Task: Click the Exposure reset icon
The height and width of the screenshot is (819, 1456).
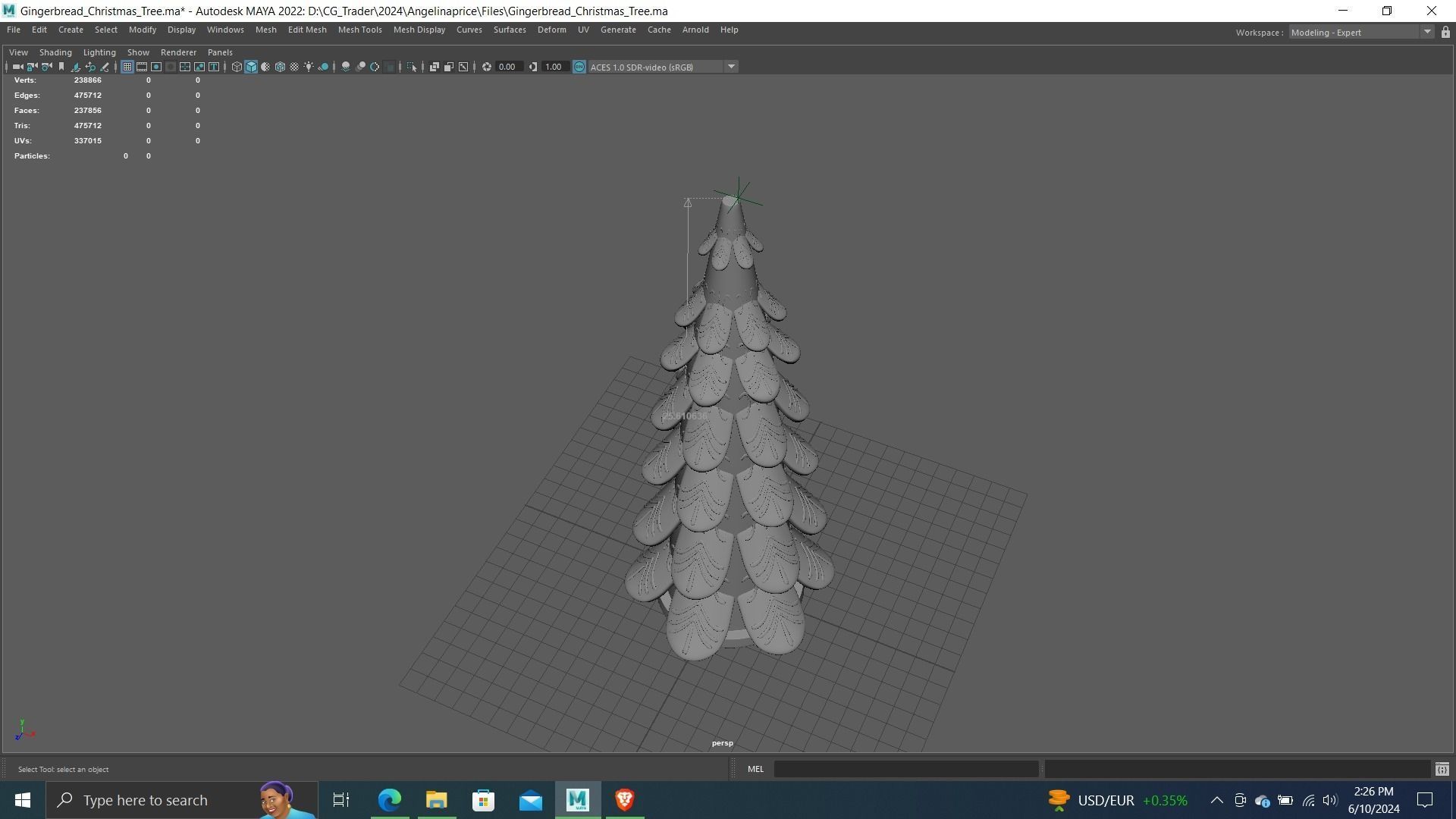Action: [487, 67]
